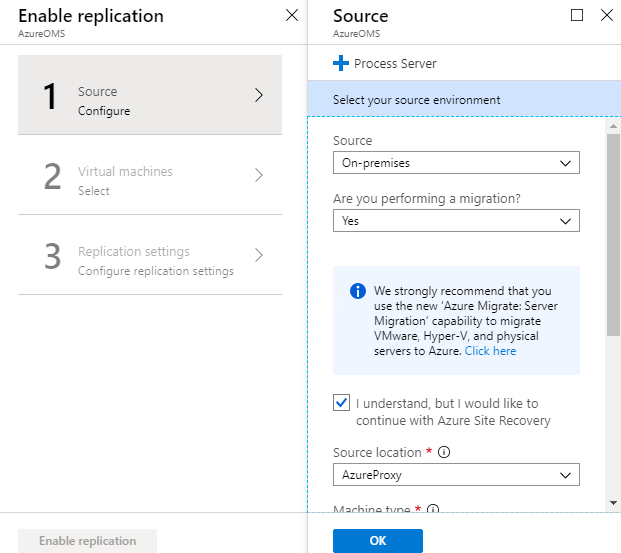Close the Enable replication panel

tap(292, 15)
